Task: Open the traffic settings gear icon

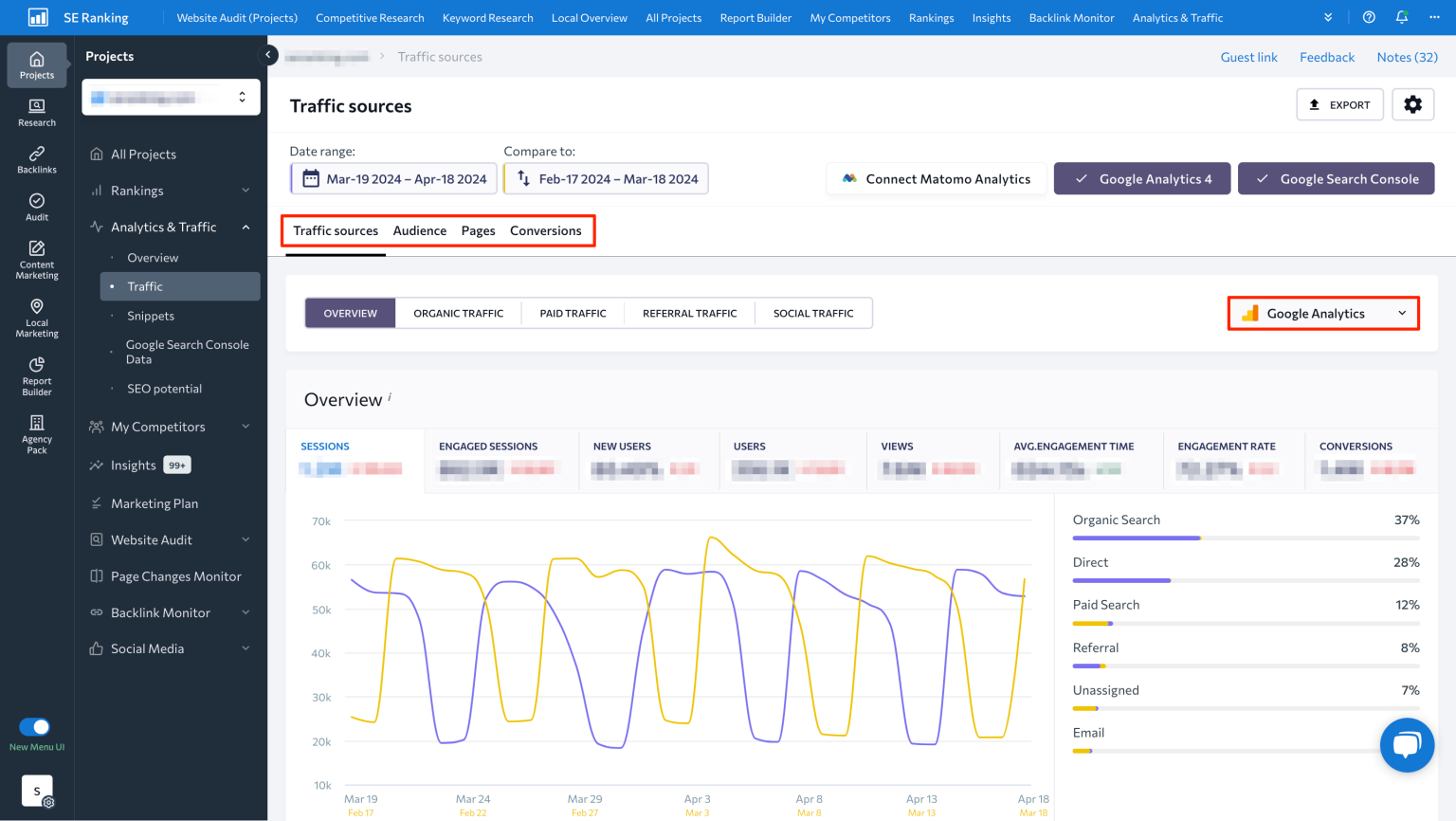Action: pos(1413,104)
